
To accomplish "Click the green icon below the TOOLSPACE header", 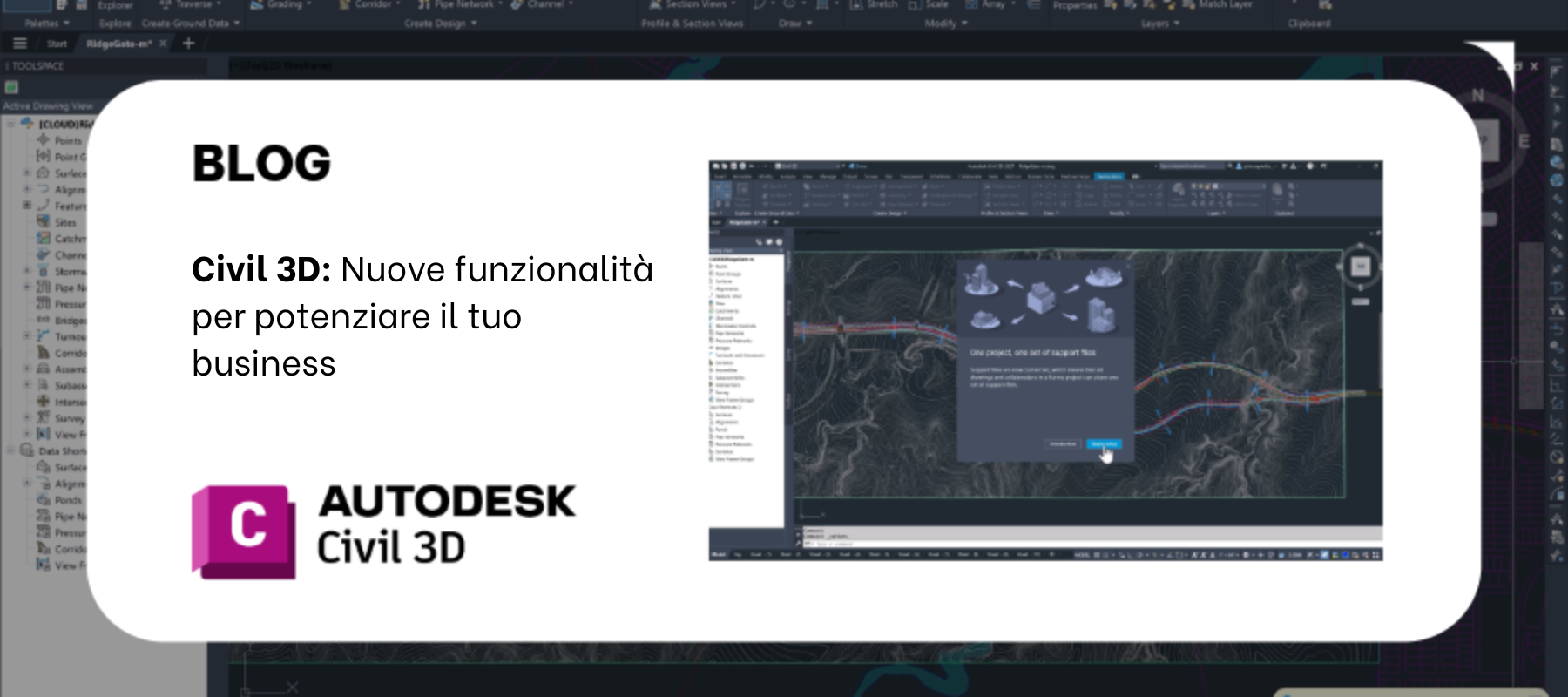I will (11, 87).
